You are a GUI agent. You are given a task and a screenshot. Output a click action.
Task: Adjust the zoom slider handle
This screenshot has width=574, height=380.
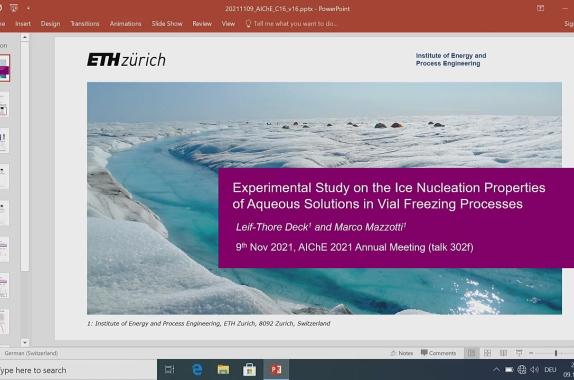[x=556, y=353]
